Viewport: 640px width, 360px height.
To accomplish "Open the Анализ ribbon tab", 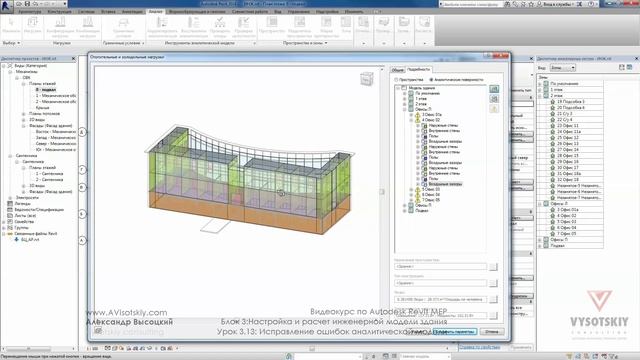I will pos(156,12).
